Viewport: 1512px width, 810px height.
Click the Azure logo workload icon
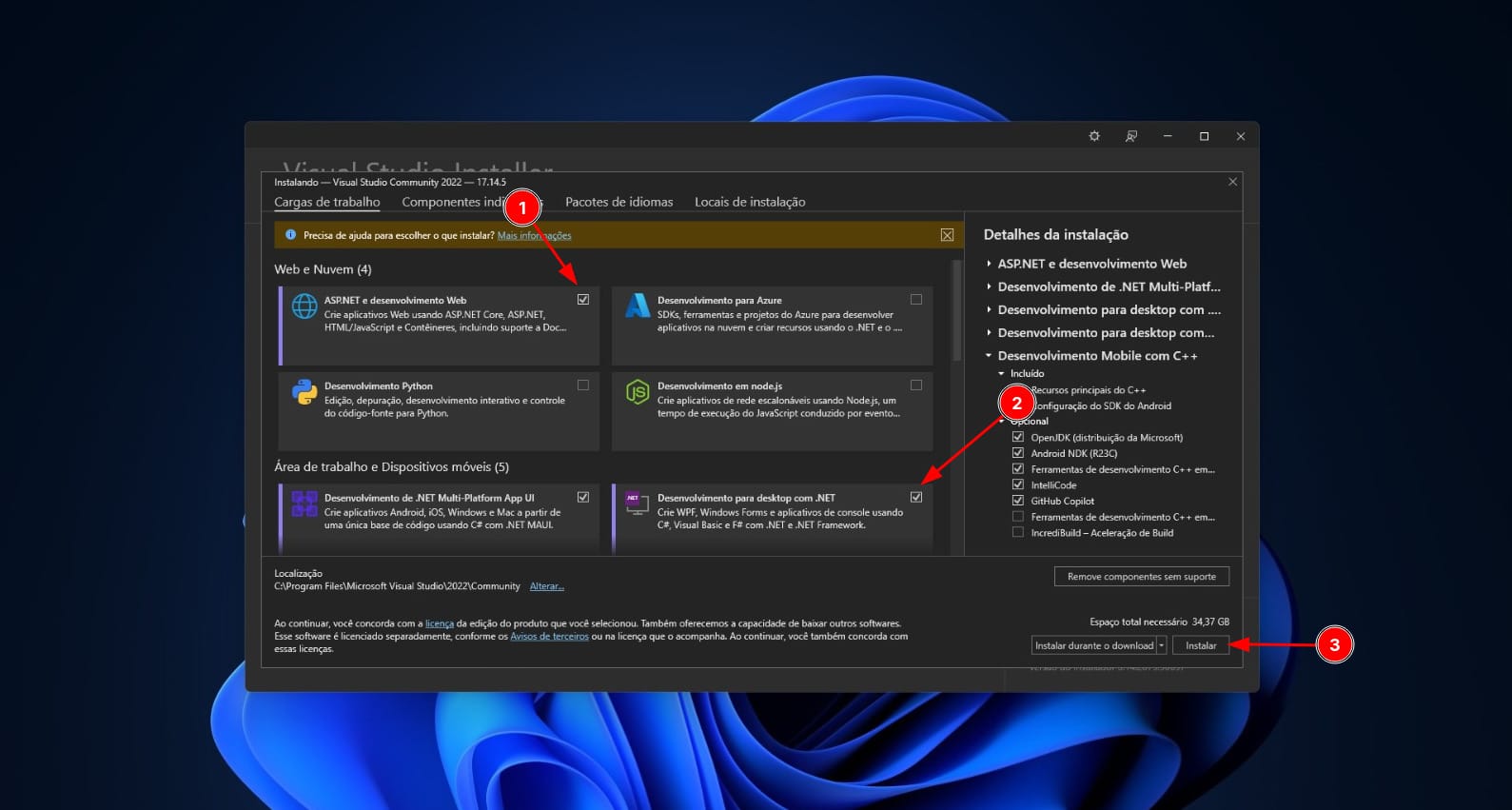(638, 306)
